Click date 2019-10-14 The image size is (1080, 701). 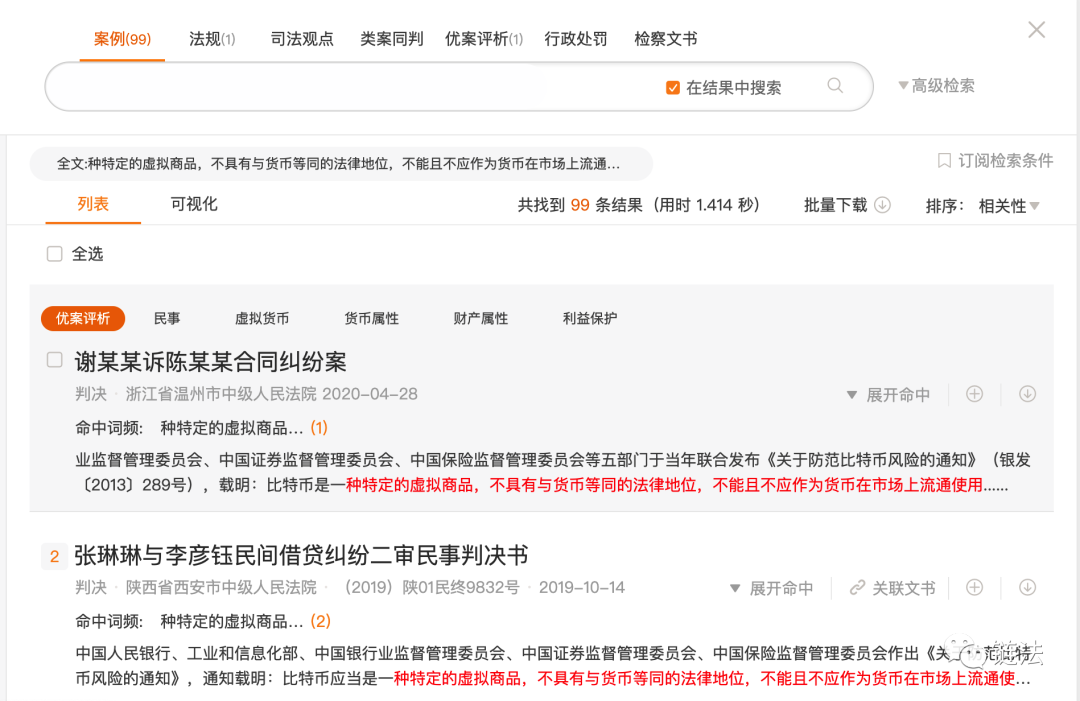pos(581,587)
